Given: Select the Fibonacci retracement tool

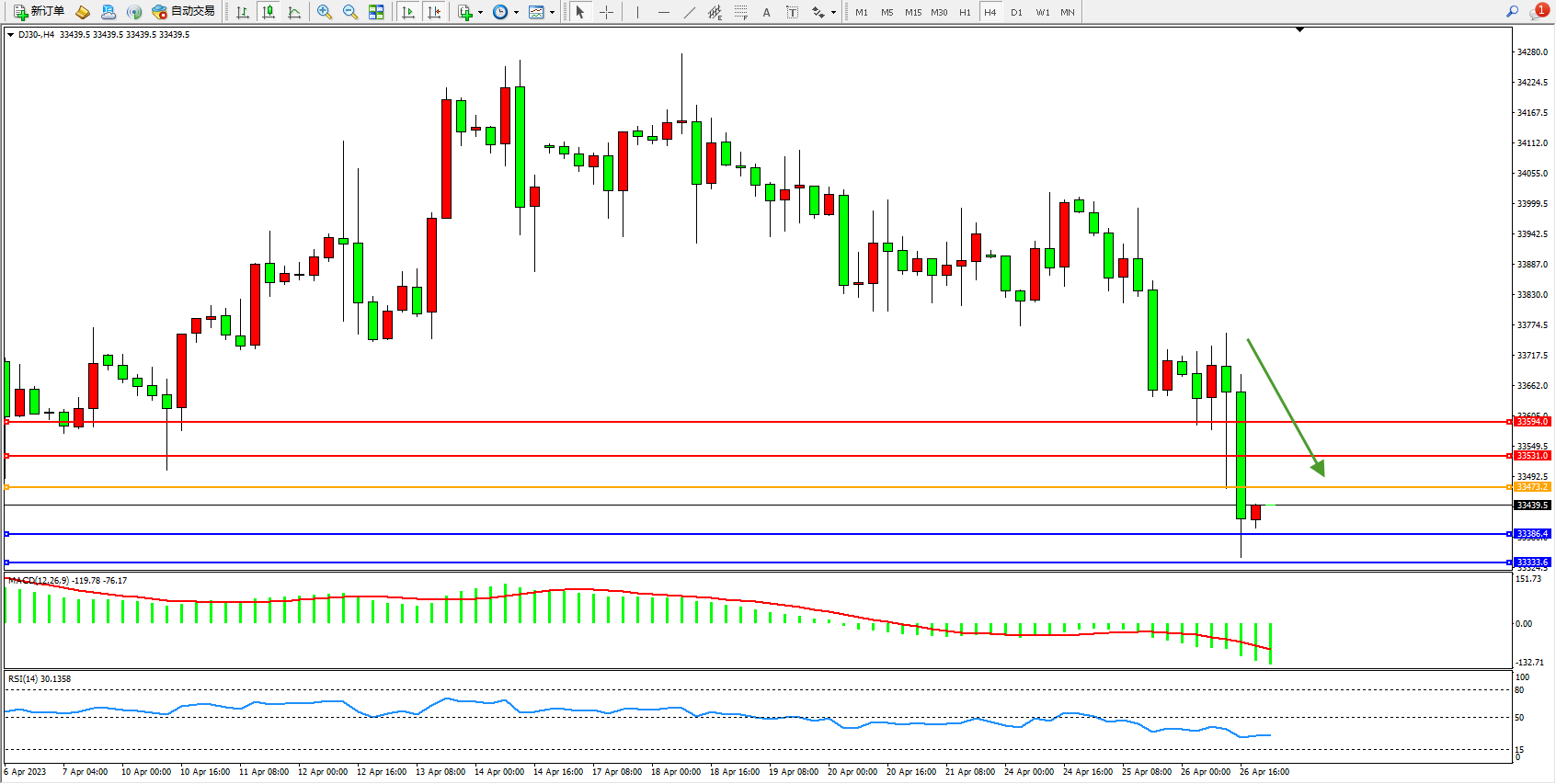Looking at the screenshot, I should coord(740,12).
